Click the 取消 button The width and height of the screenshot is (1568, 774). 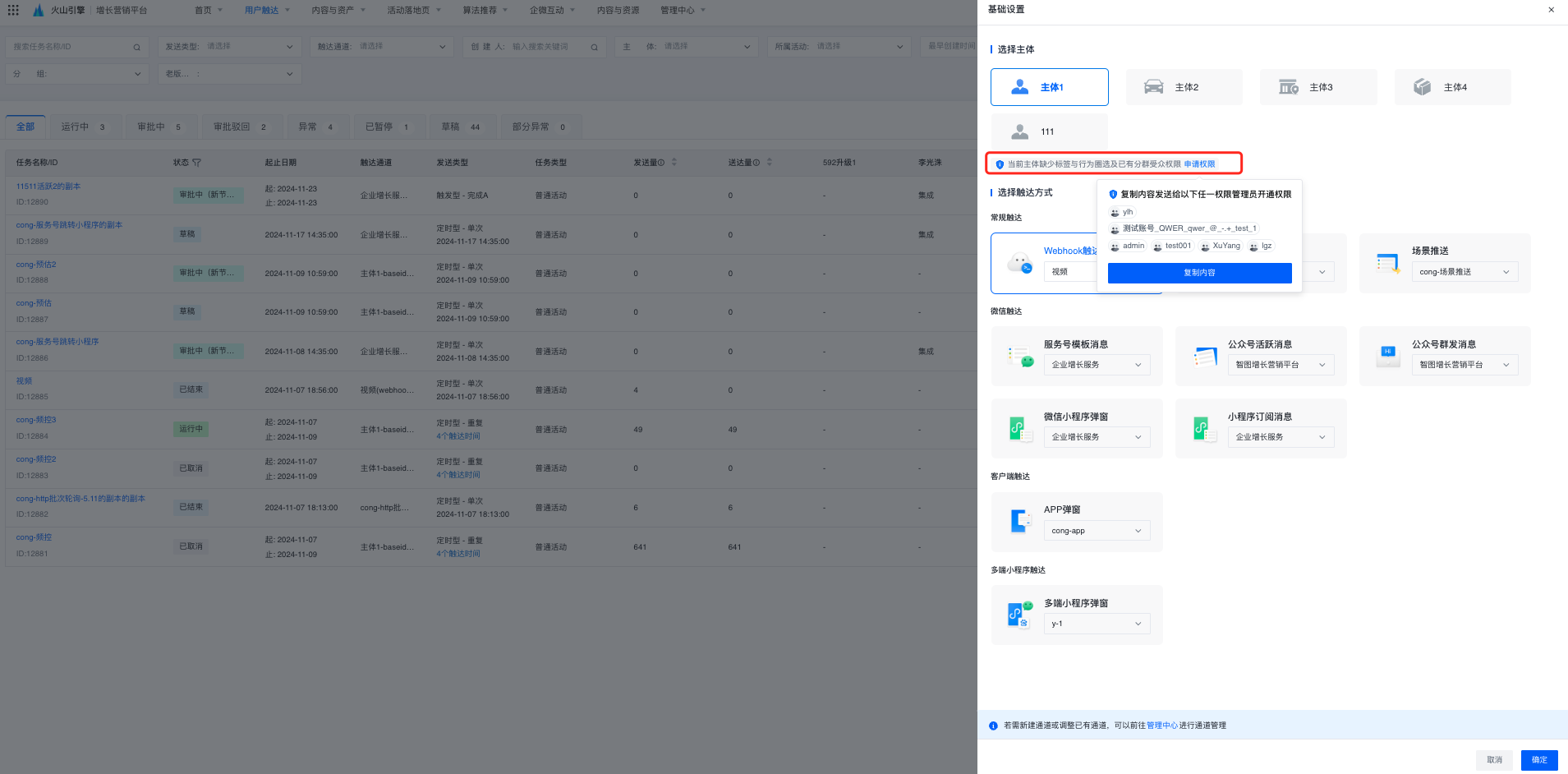tap(1495, 760)
